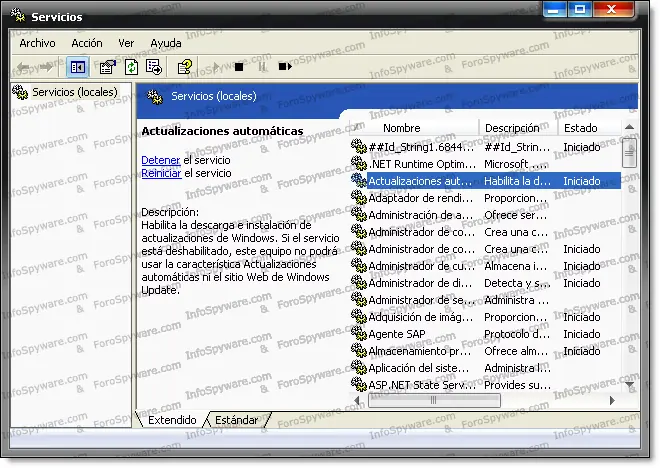Sort by the Descripción column header
Viewport: 660px width, 468px height.
(x=519, y=128)
